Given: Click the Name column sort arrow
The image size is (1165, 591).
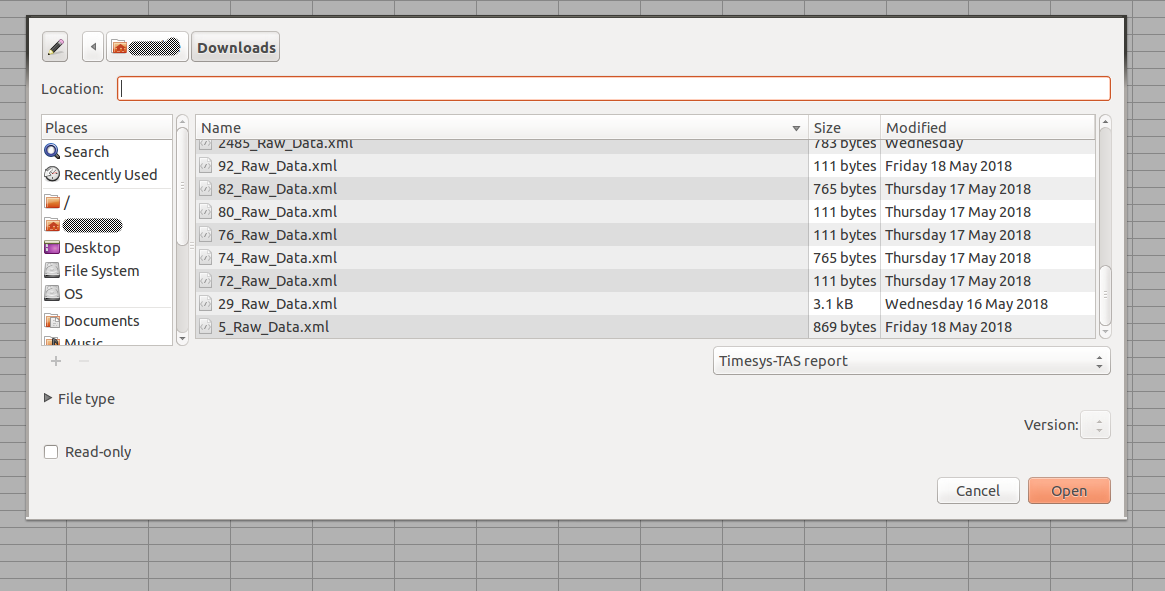Looking at the screenshot, I should 796,129.
